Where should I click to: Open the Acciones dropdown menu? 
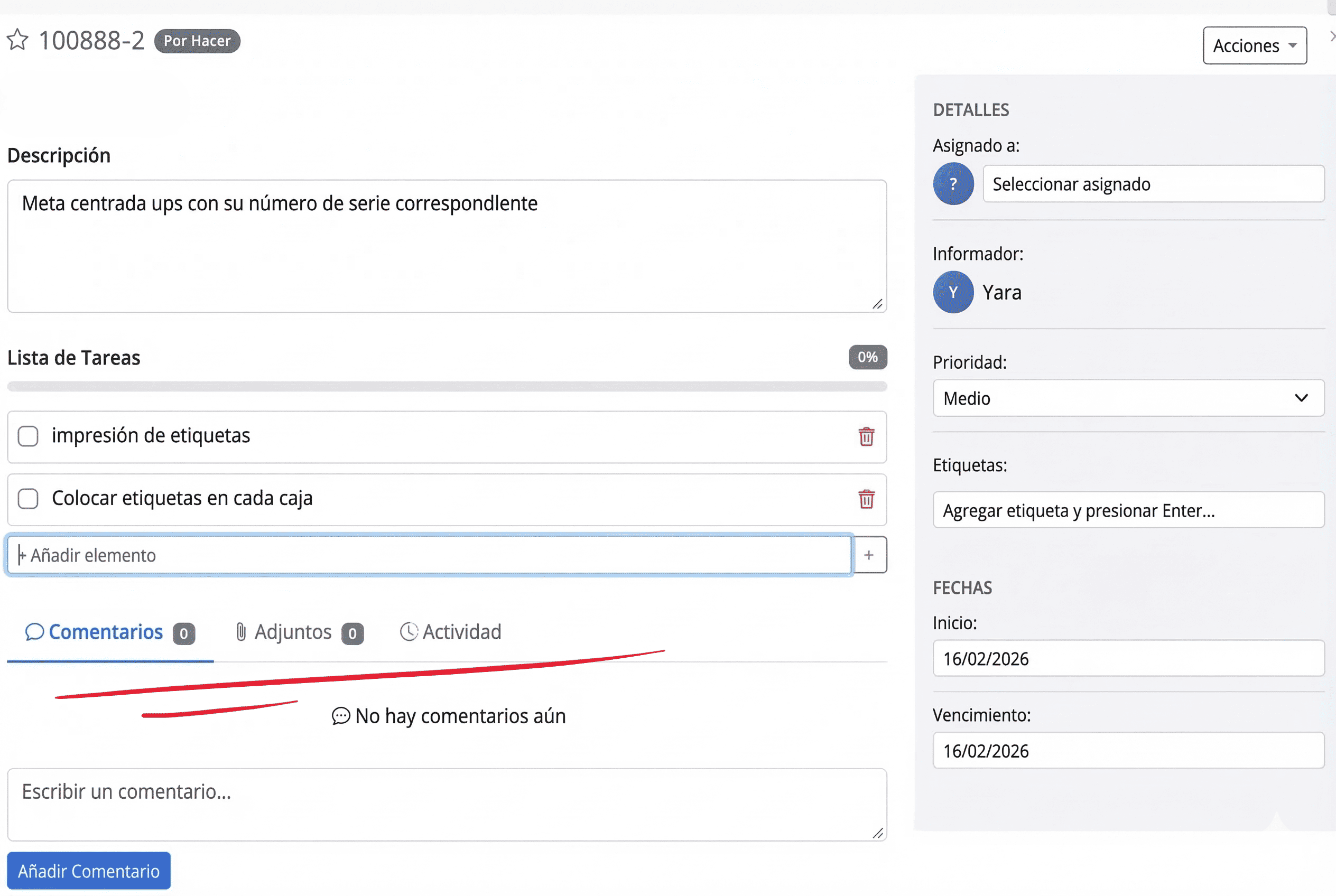[1254, 46]
